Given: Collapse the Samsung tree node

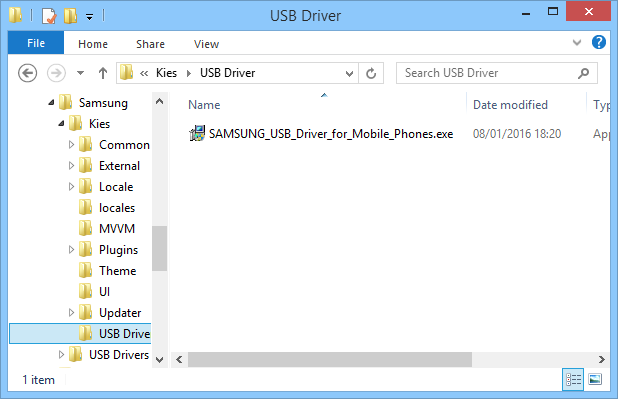Looking at the screenshot, I should tap(51, 103).
